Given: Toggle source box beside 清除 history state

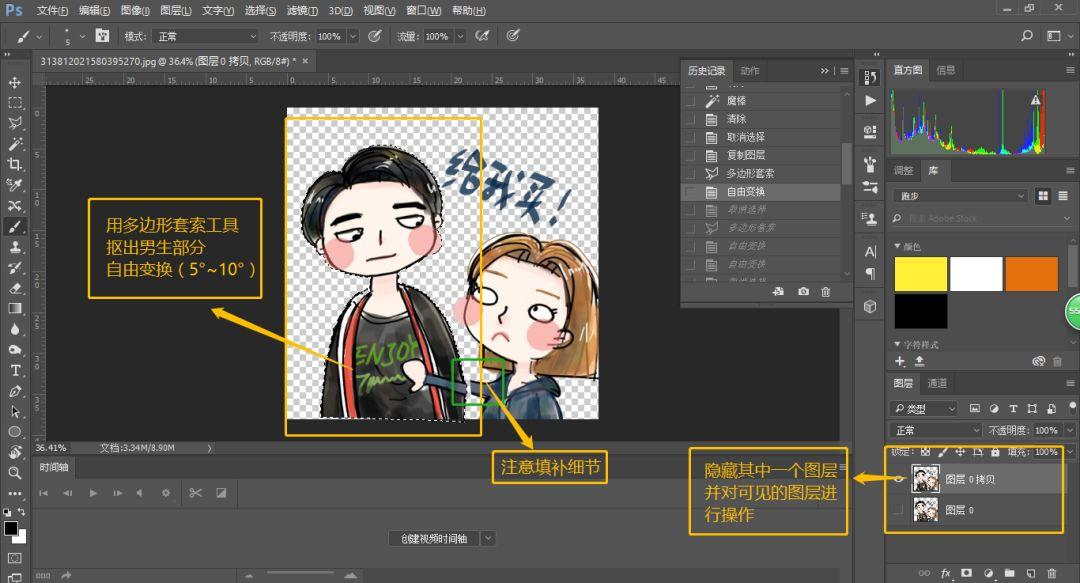Looking at the screenshot, I should [x=689, y=119].
